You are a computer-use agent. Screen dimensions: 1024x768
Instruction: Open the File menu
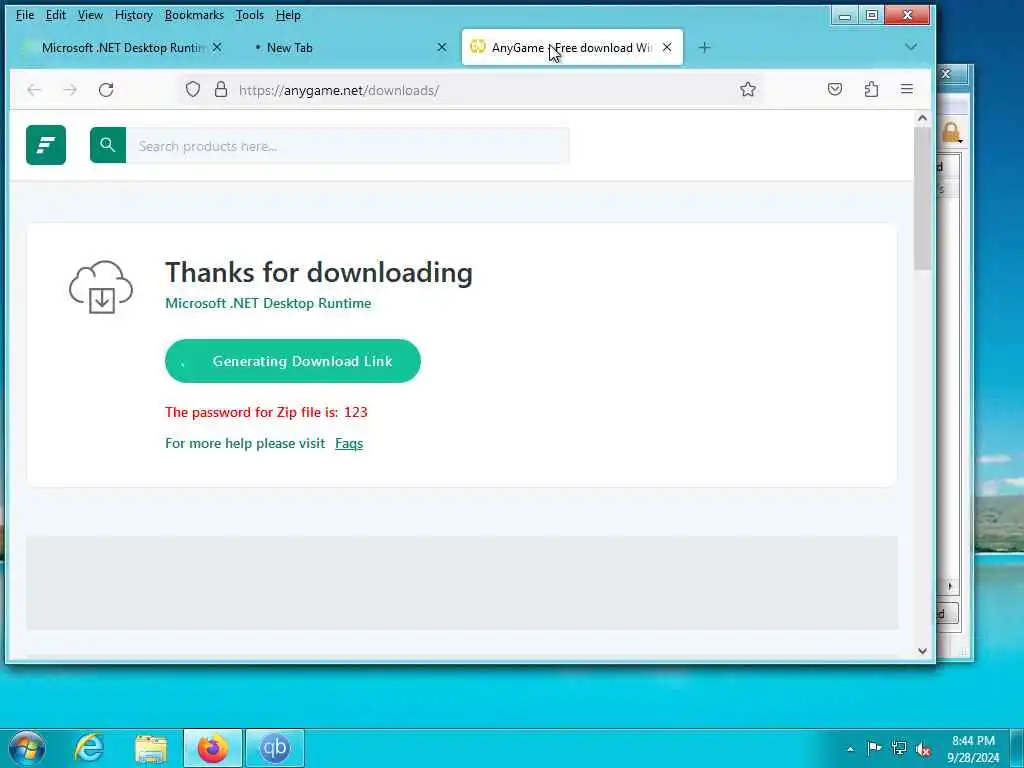click(25, 15)
